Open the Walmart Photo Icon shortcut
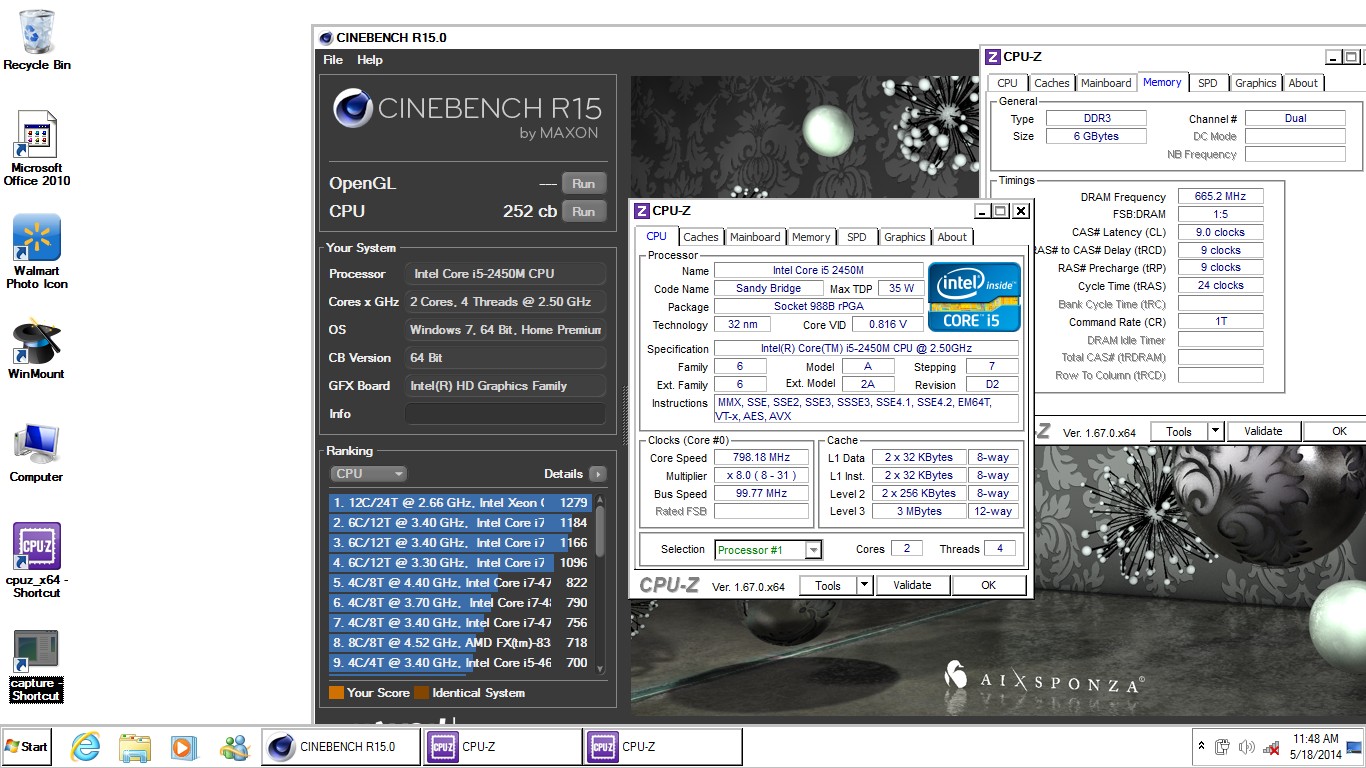 [37, 251]
